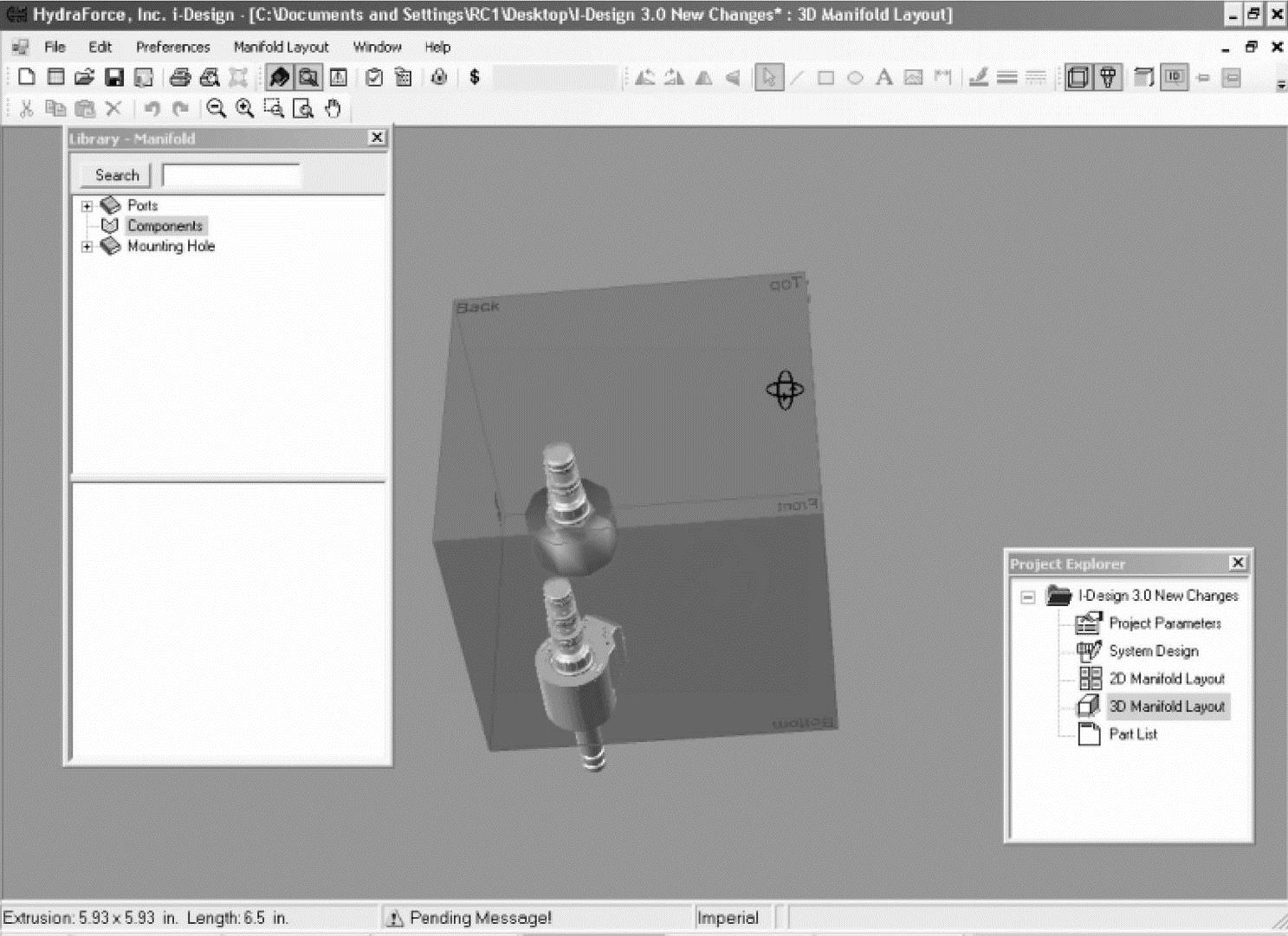Open the toolbar options overflow arrow

pyautogui.click(x=1280, y=84)
